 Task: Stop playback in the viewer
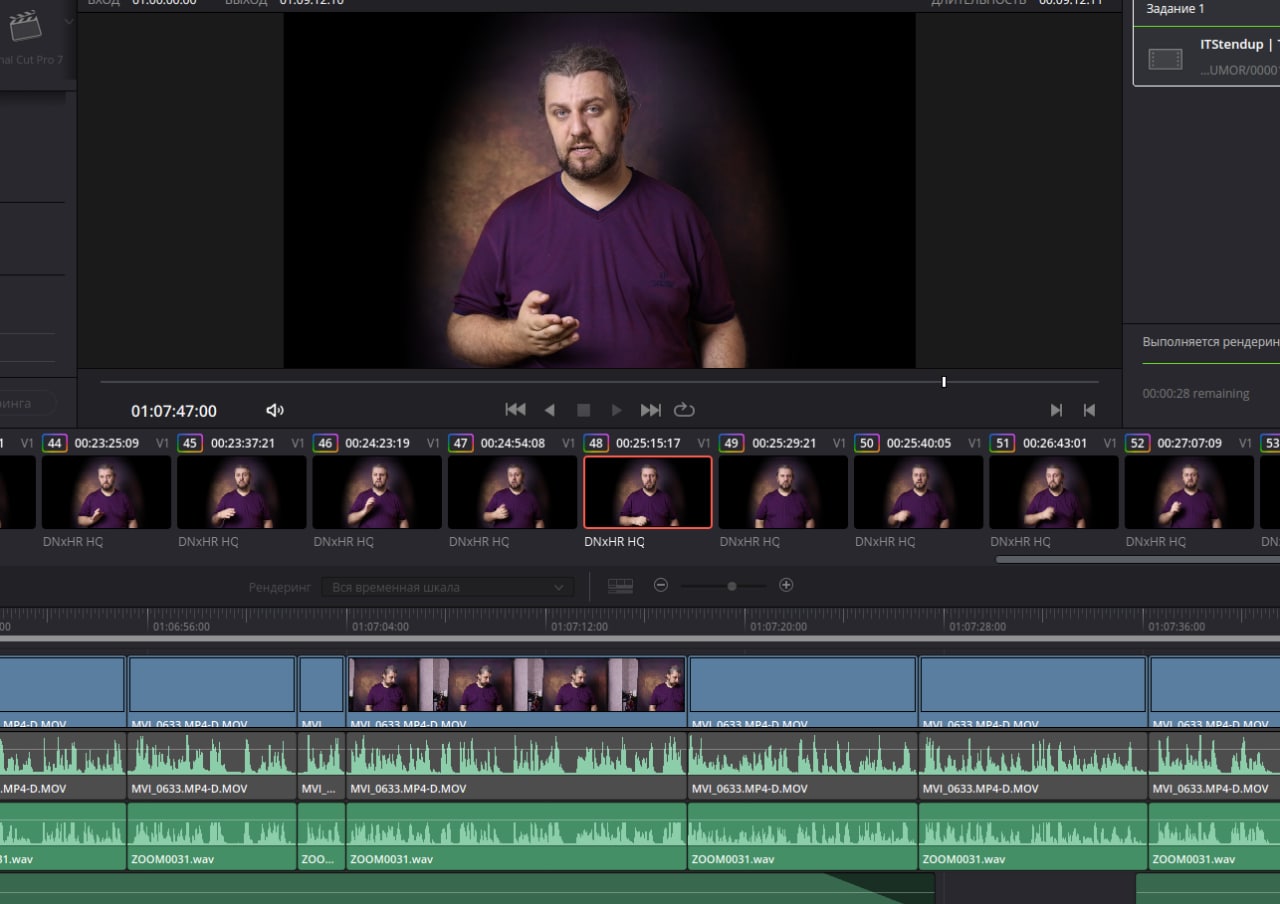click(584, 410)
